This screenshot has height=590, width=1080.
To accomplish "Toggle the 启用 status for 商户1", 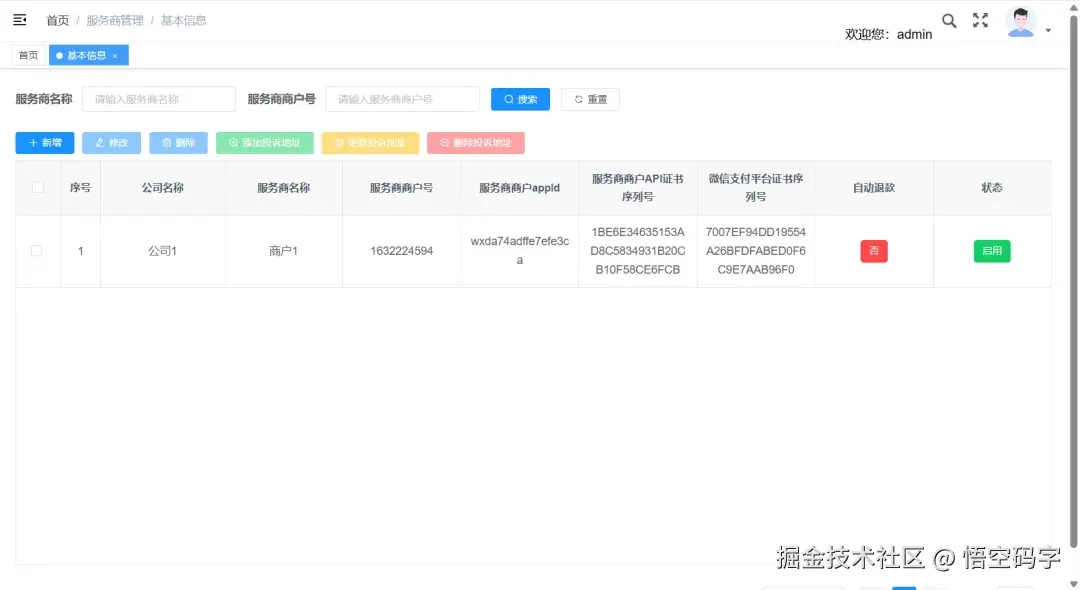I will click(991, 251).
